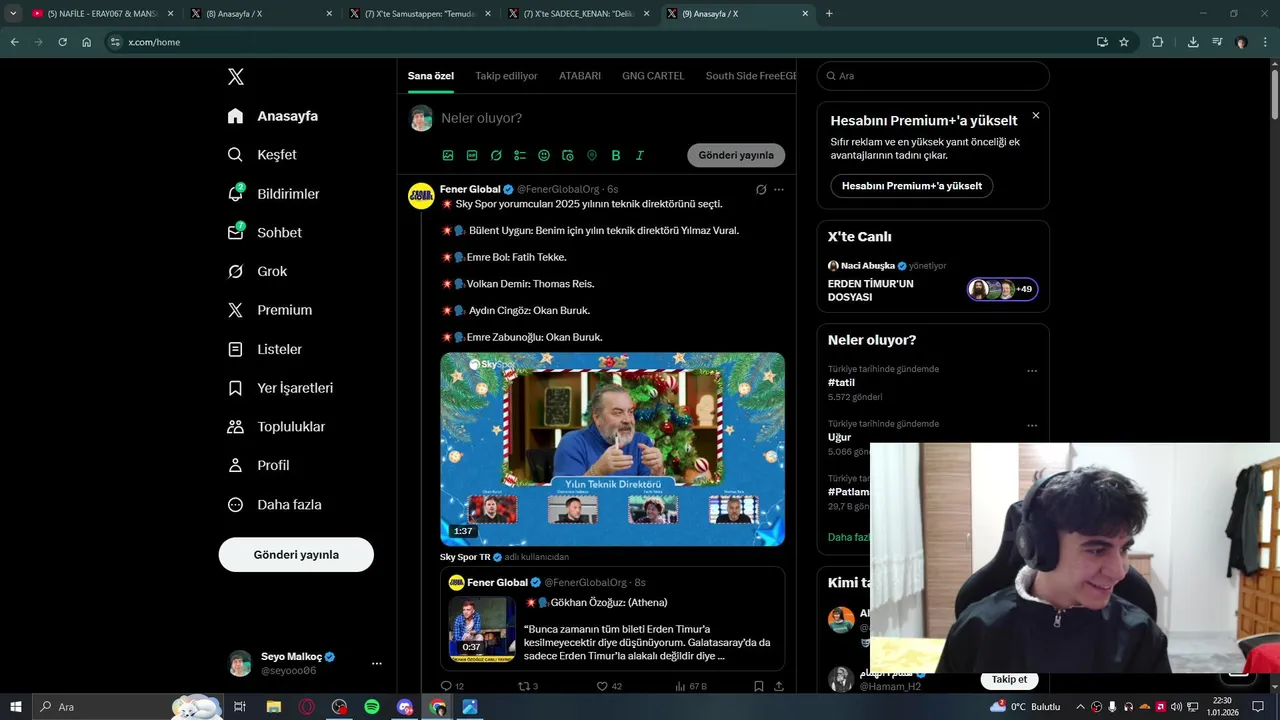Viewport: 1280px width, 720px height.
Task: Reply to the Fener Global post
Action: [x=452, y=686]
